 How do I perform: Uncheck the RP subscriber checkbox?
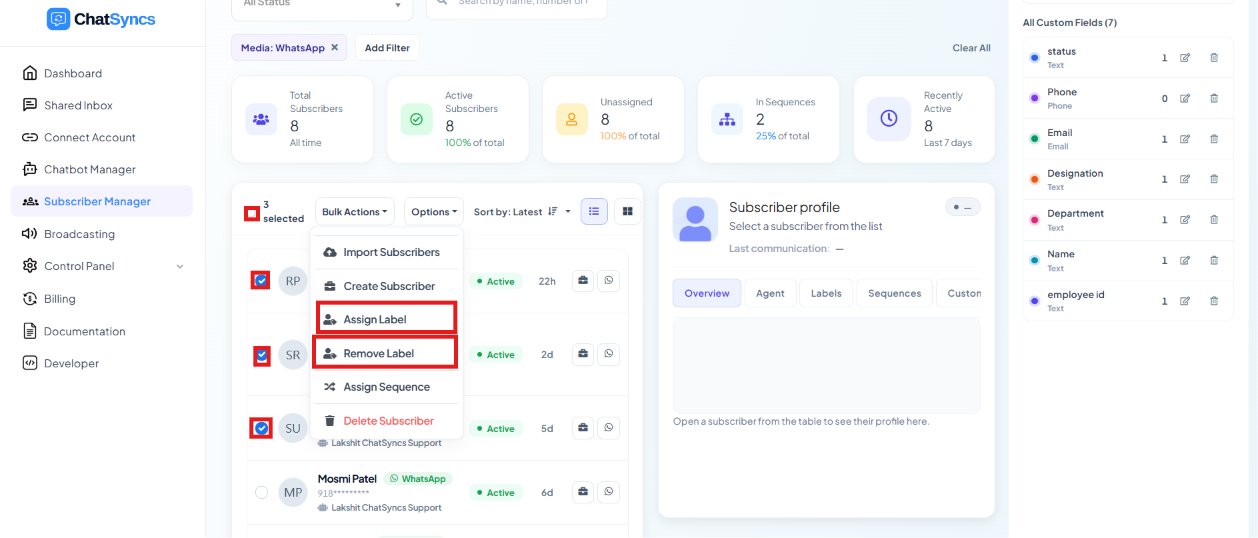coord(261,281)
